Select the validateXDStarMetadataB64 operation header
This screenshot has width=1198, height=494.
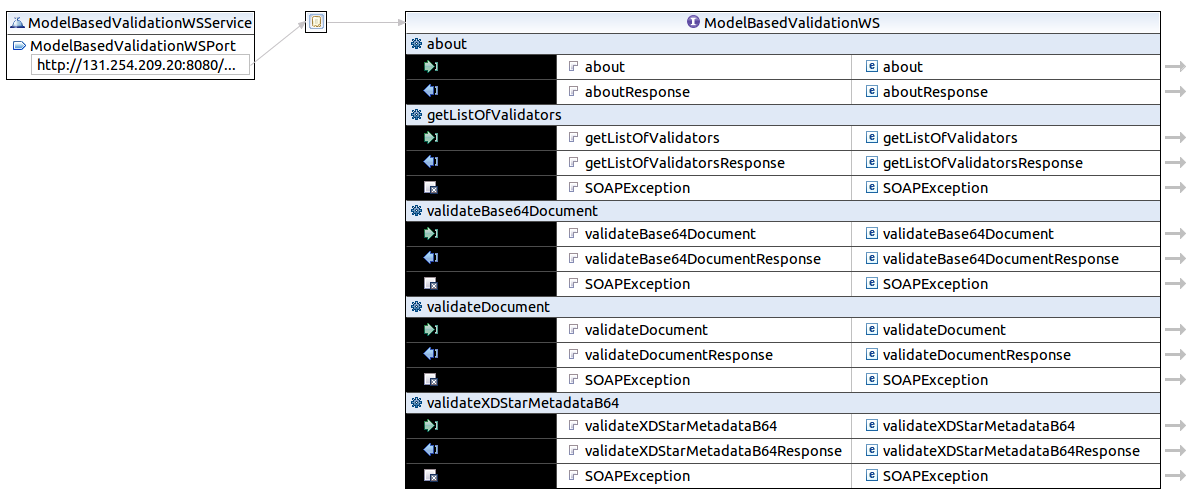[x=523, y=403]
